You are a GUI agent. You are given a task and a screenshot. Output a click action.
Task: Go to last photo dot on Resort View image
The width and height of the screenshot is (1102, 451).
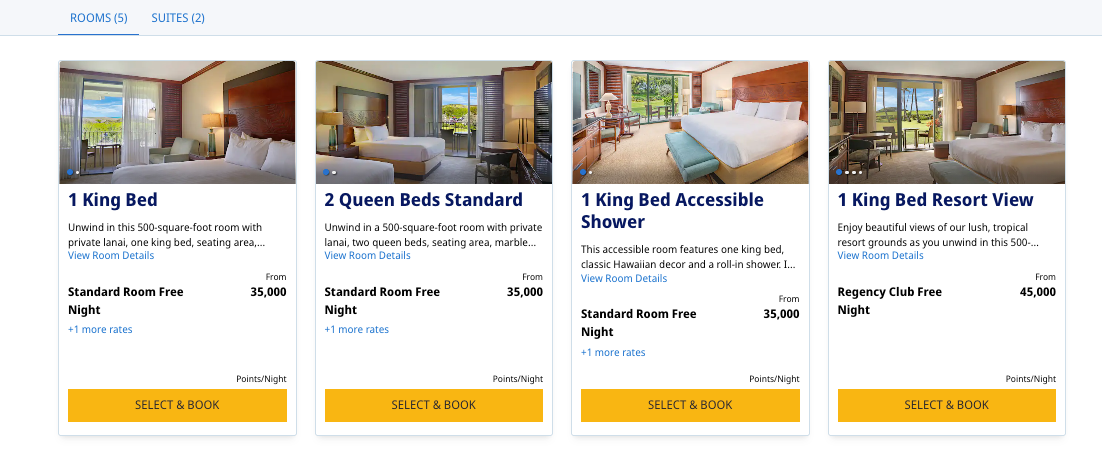(860, 172)
